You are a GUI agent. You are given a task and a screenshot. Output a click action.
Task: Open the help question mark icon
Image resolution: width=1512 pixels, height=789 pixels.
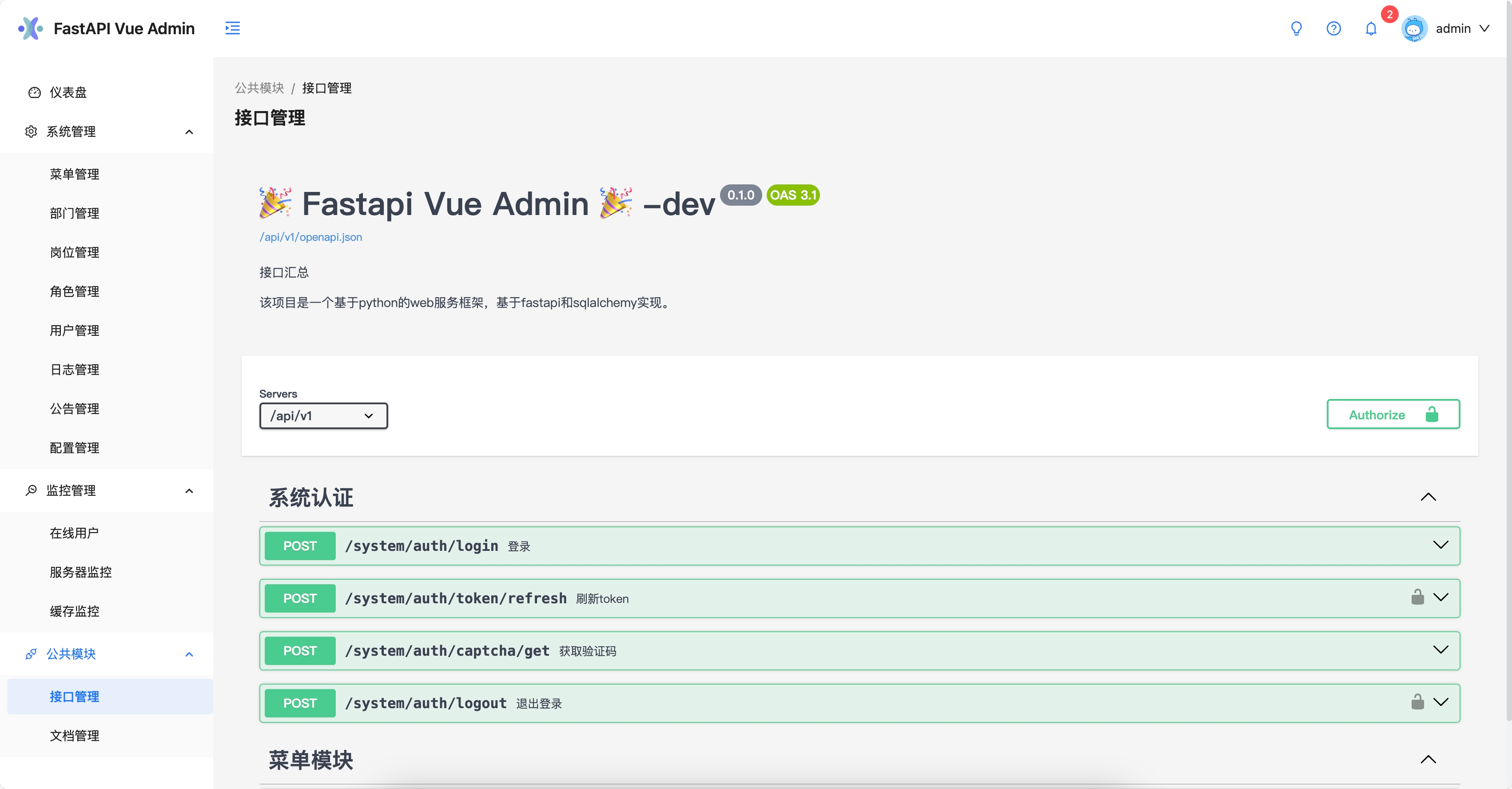pos(1333,28)
